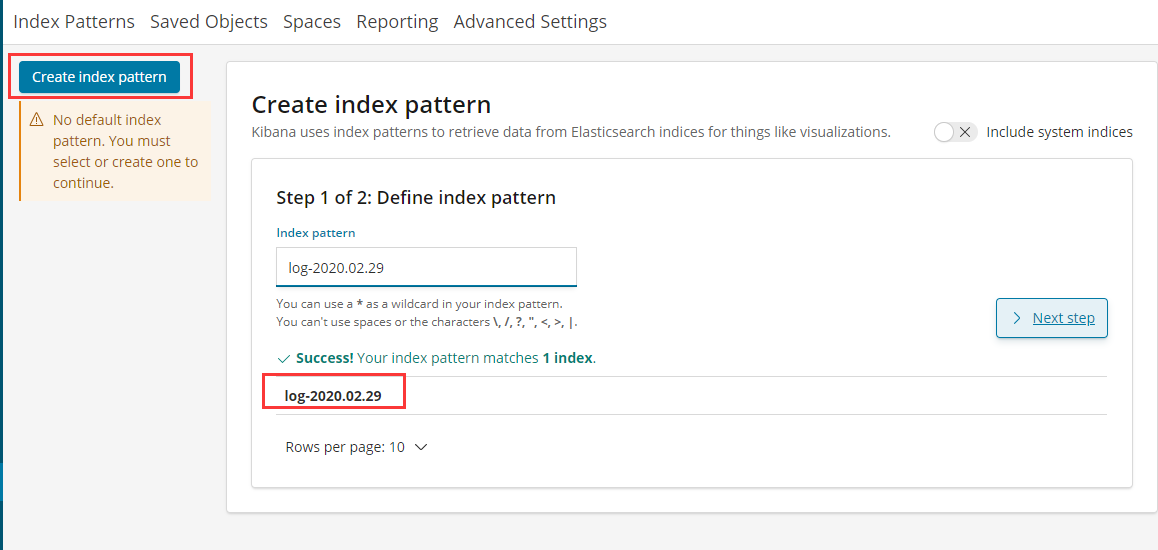Image resolution: width=1158 pixels, height=550 pixels.
Task: Open the Rows per page dropdown
Action: (x=356, y=447)
